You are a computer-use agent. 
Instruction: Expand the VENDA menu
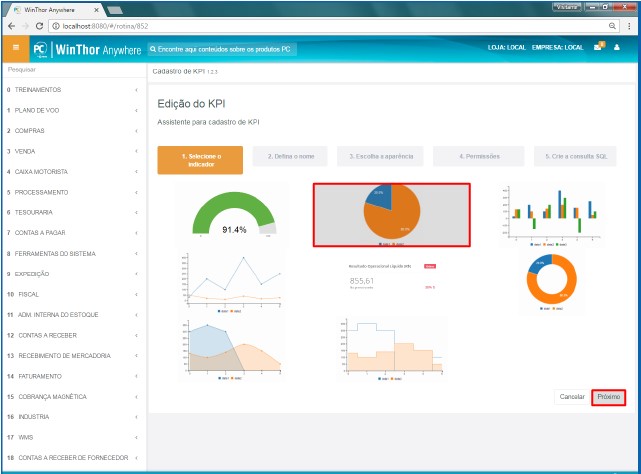(x=74, y=151)
